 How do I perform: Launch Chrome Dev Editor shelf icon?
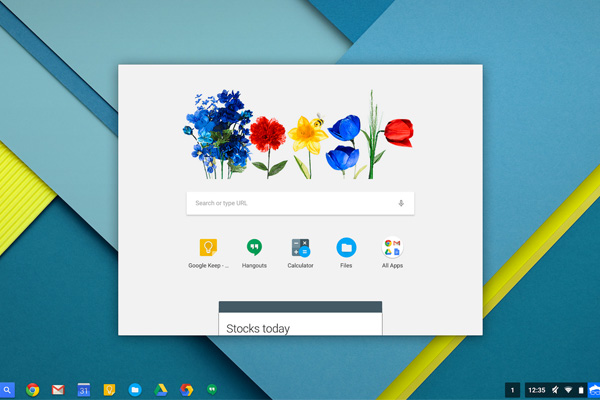(186, 390)
